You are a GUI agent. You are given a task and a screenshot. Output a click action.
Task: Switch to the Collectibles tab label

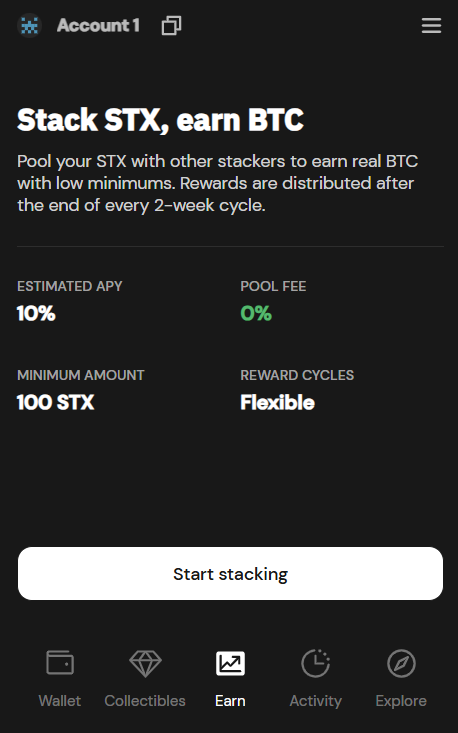(x=145, y=701)
